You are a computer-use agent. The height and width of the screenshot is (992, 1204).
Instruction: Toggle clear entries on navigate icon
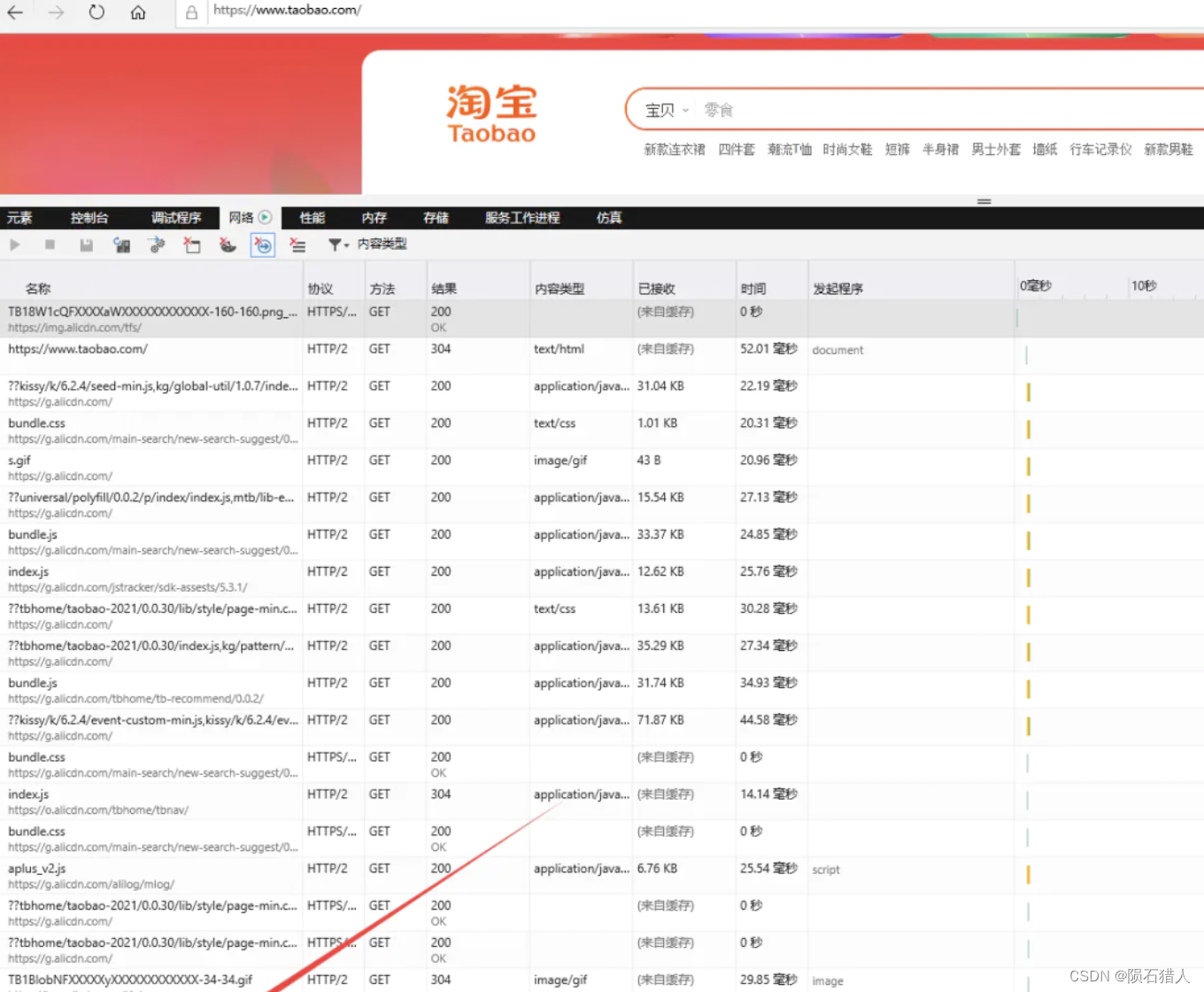[263, 245]
